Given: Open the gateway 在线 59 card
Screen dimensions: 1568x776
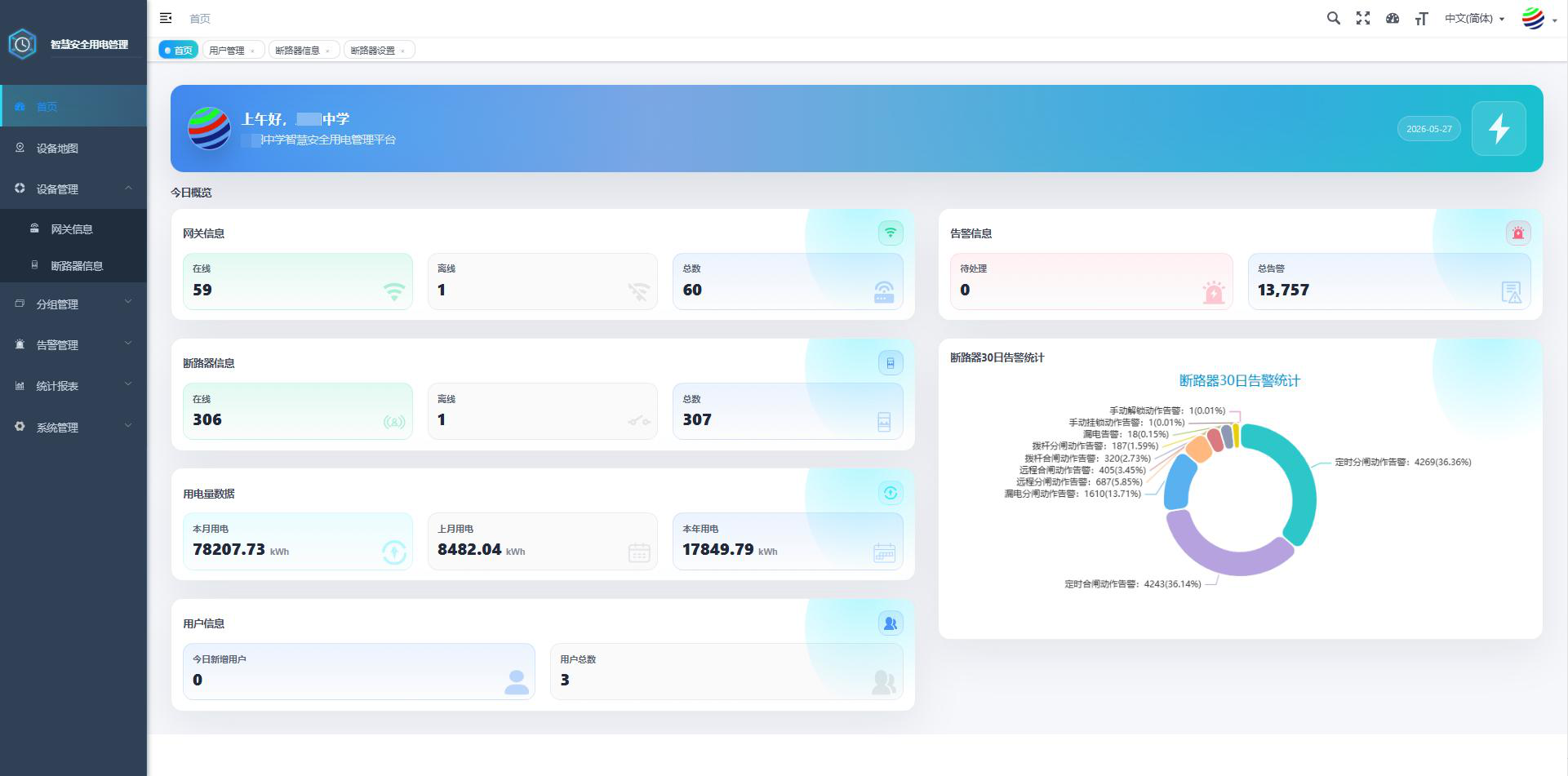Looking at the screenshot, I should (x=298, y=281).
